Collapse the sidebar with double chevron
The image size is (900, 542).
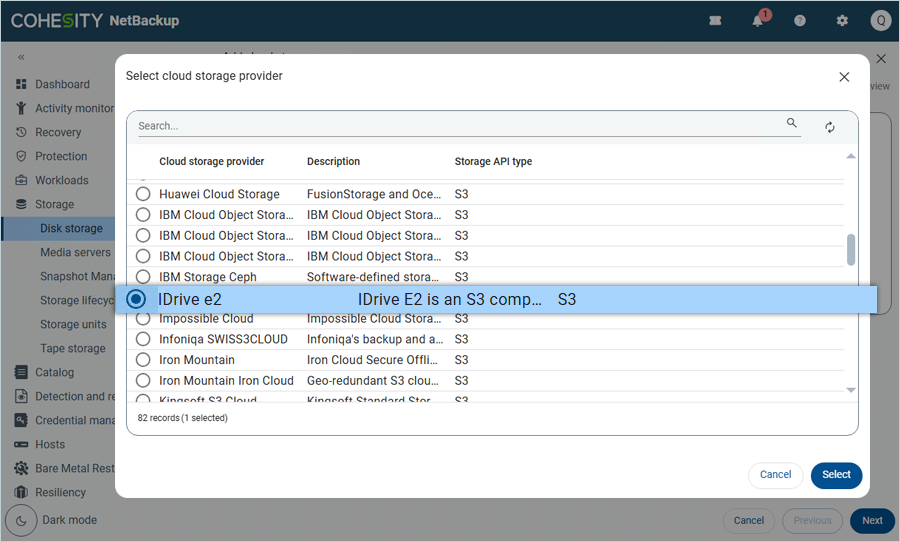[x=21, y=57]
